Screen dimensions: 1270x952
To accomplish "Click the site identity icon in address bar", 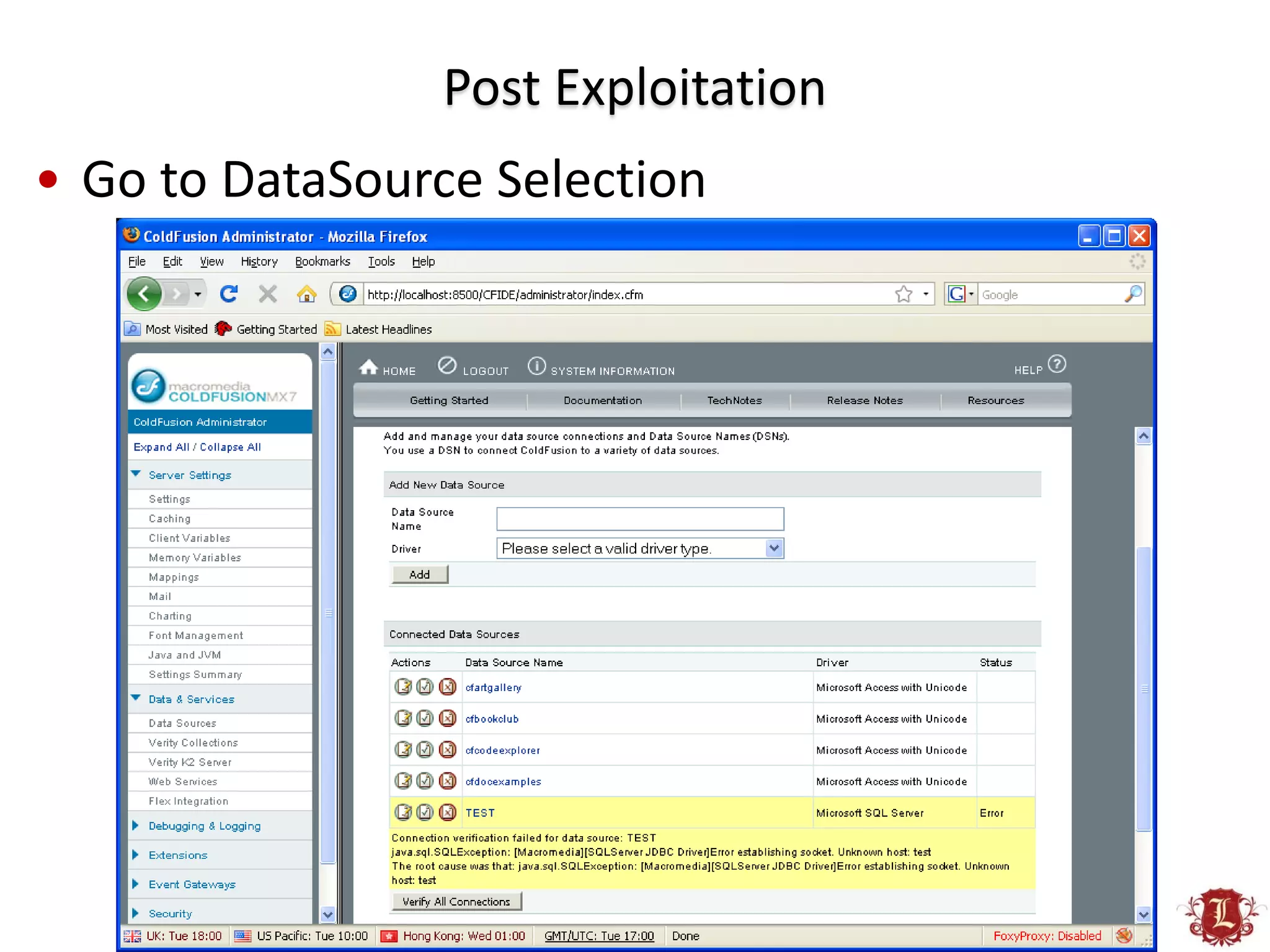I will pos(348,294).
